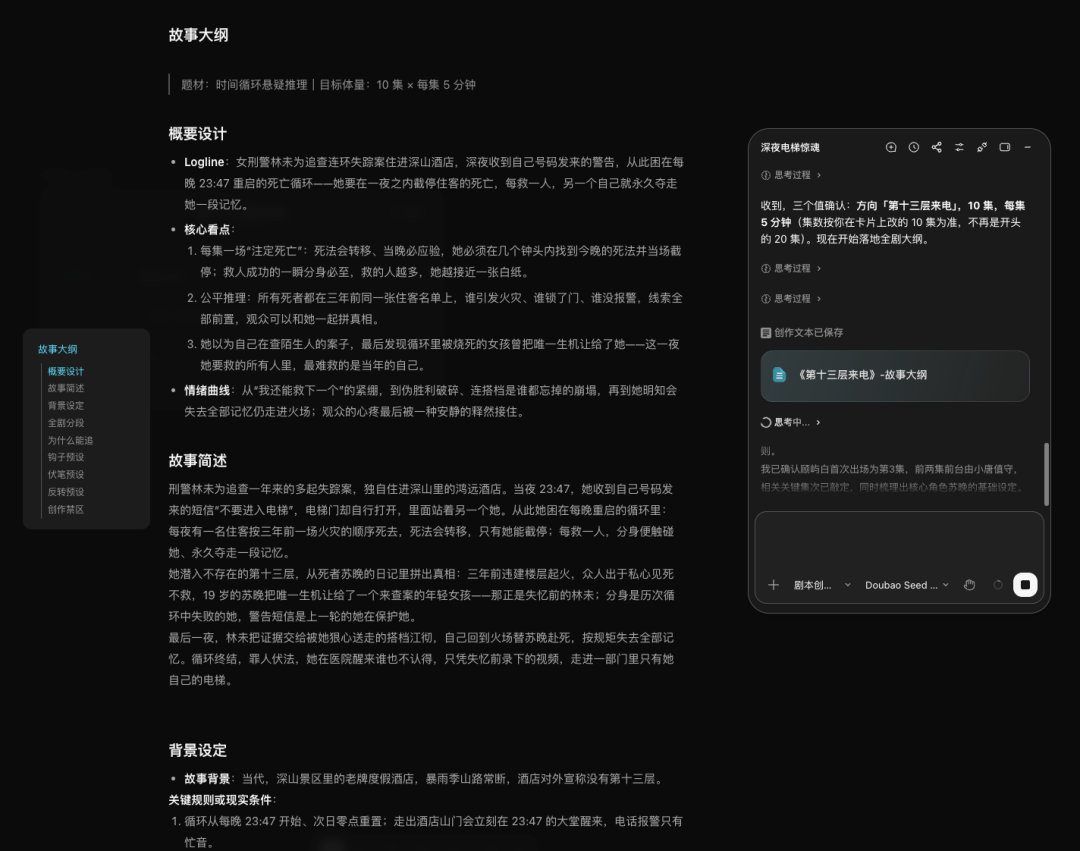
Task: Click the share icon in the chat header
Action: [x=936, y=147]
